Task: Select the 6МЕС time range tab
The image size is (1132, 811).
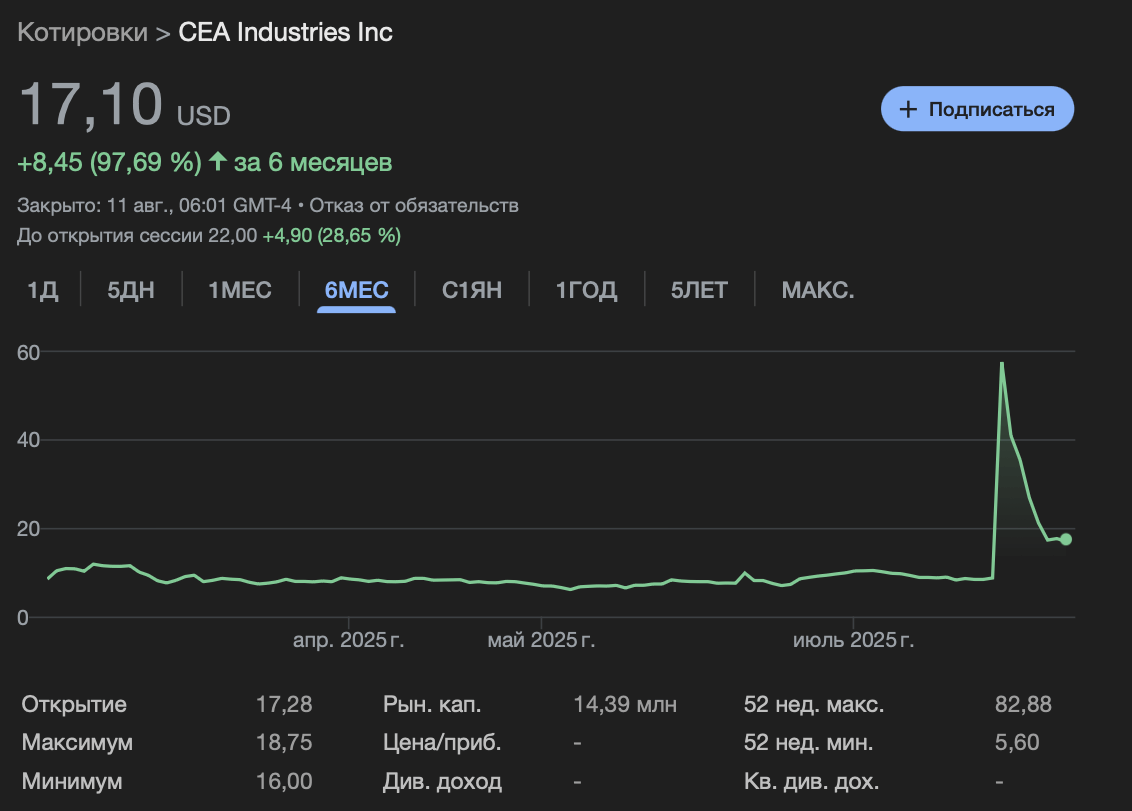Action: pos(357,290)
